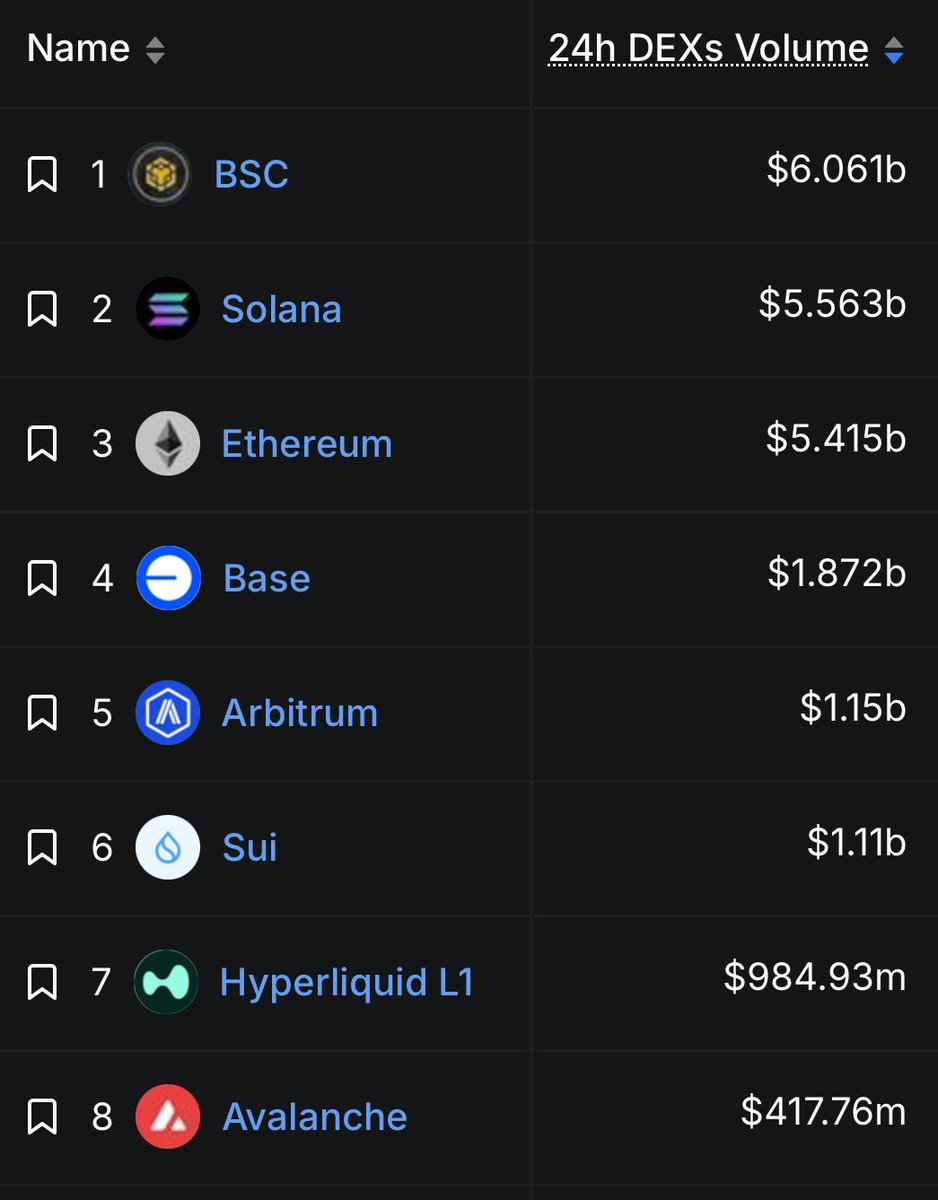Click the Ethereum logo icon
Image resolution: width=938 pixels, height=1200 pixels.
pos(167,443)
